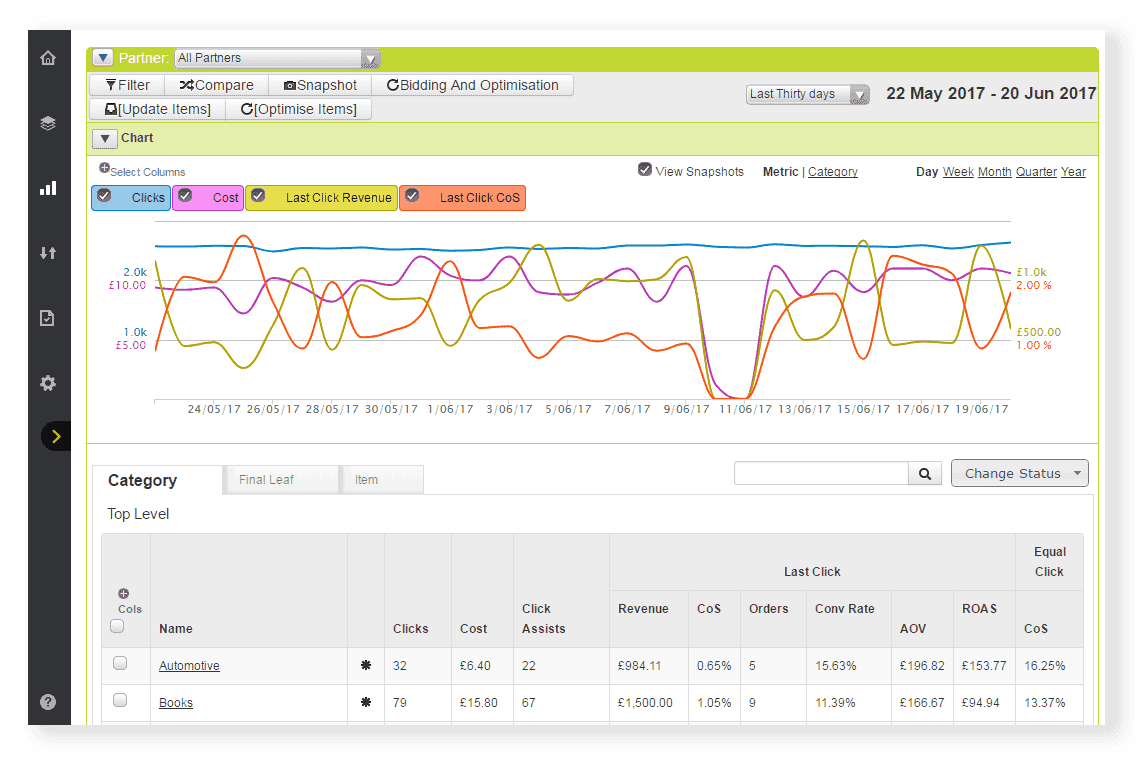The width and height of the screenshot is (1140, 777).
Task: Toggle the Last Click CoS checkbox
Action: coord(412,196)
